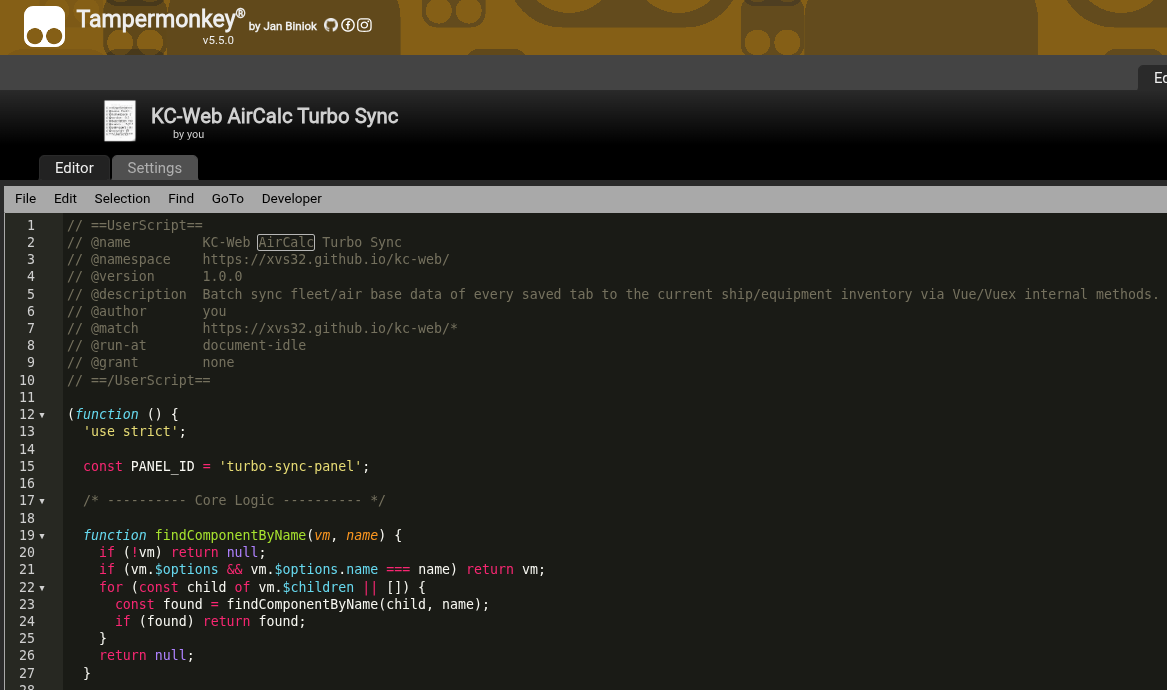Click the Tampermonkey logo icon
Screen dimensions: 1167x690
coord(45,26)
